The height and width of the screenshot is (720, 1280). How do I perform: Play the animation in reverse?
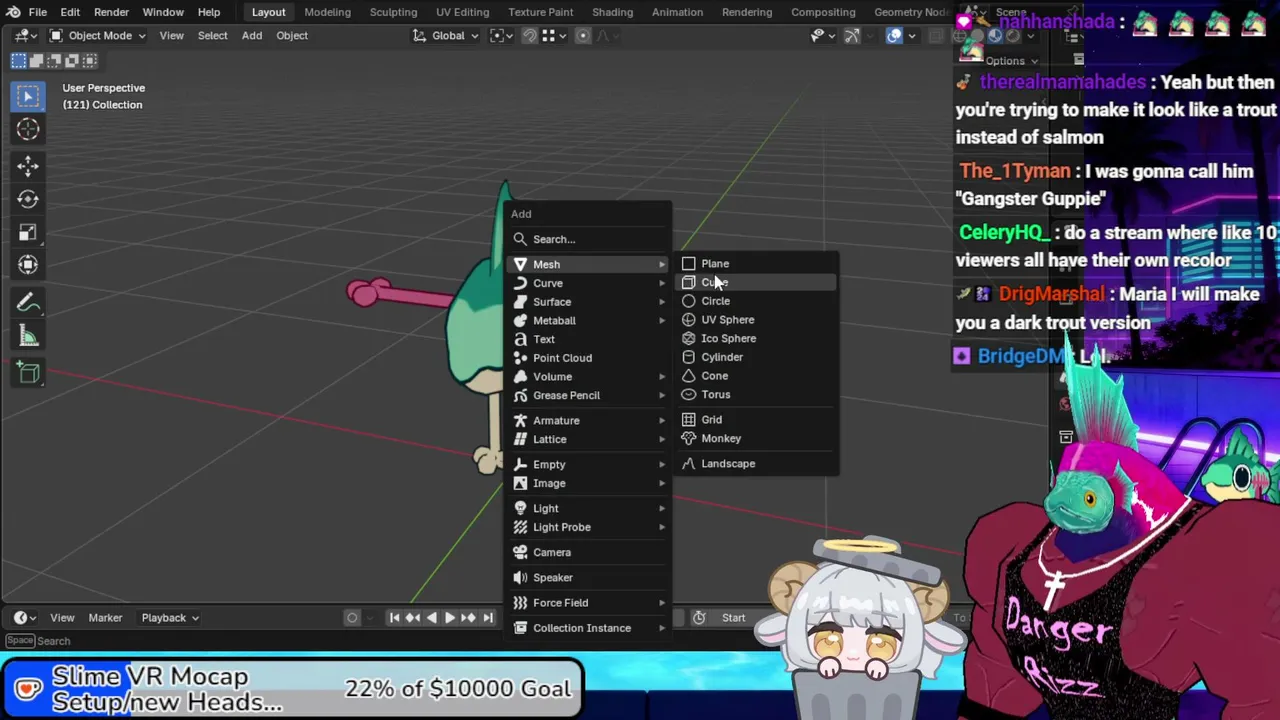coord(431,618)
